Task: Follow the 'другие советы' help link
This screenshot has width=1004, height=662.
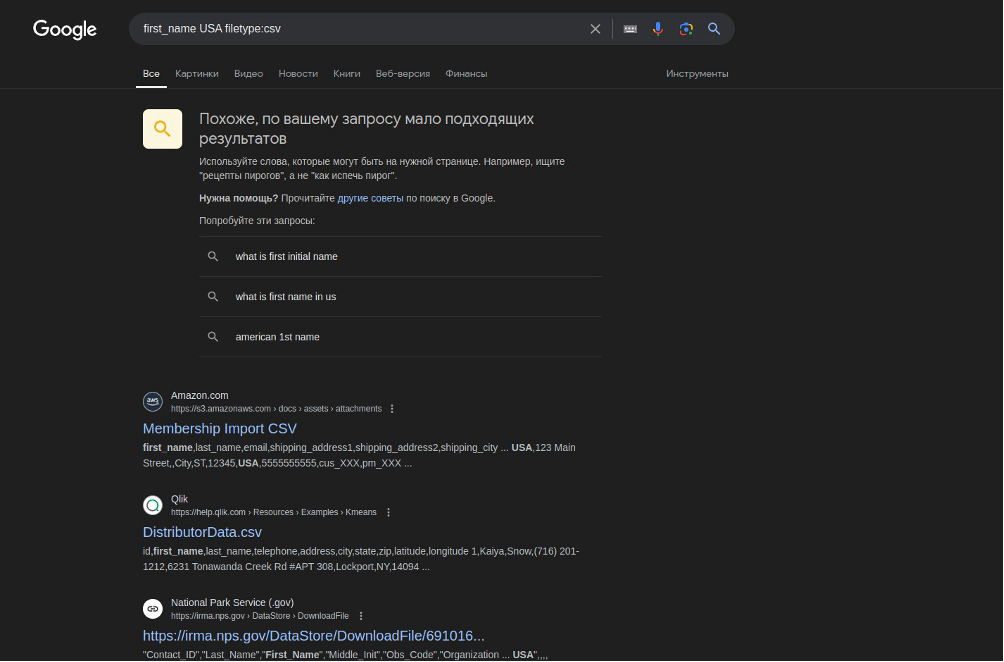Action: (x=370, y=198)
